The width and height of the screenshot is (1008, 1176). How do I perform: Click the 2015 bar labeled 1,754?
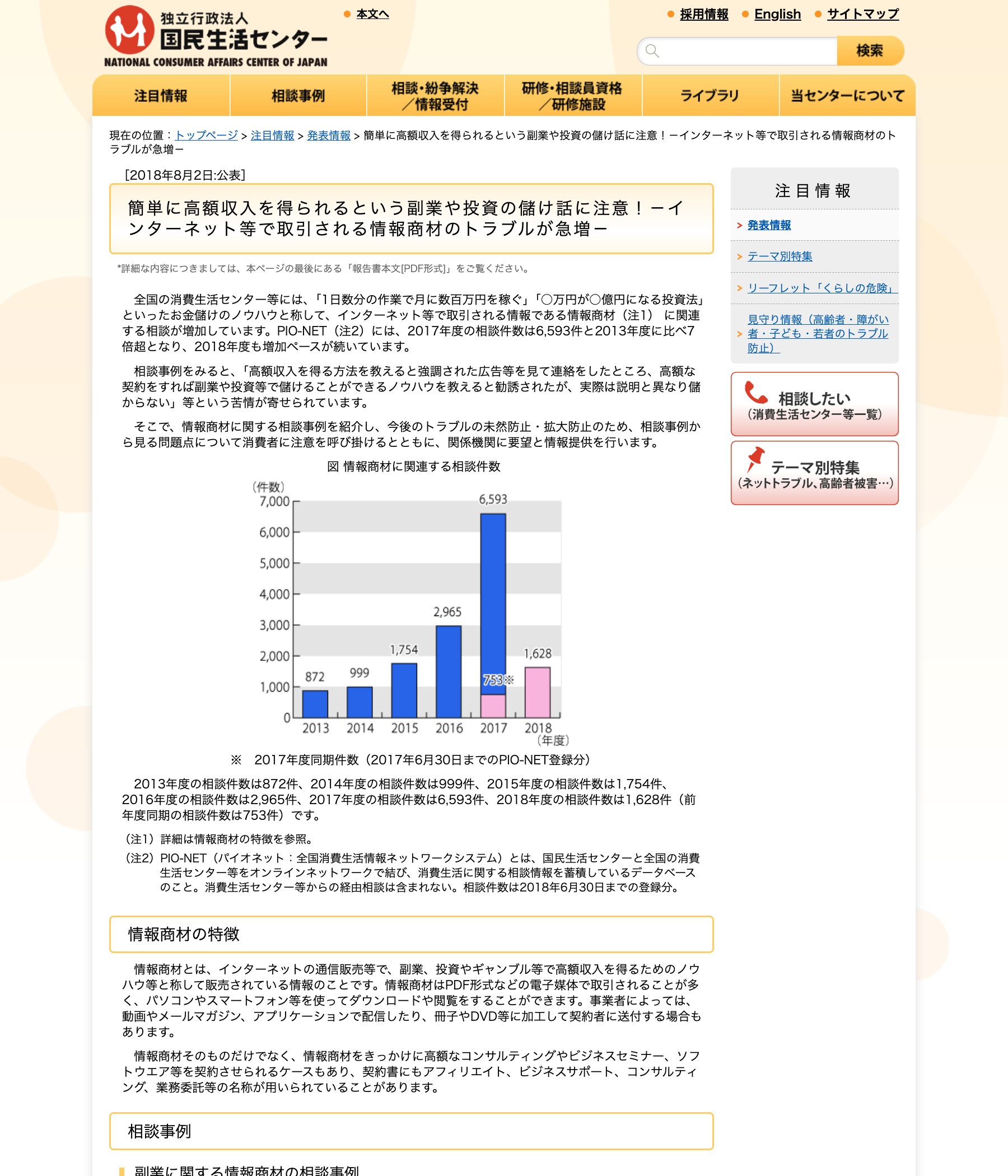[404, 690]
